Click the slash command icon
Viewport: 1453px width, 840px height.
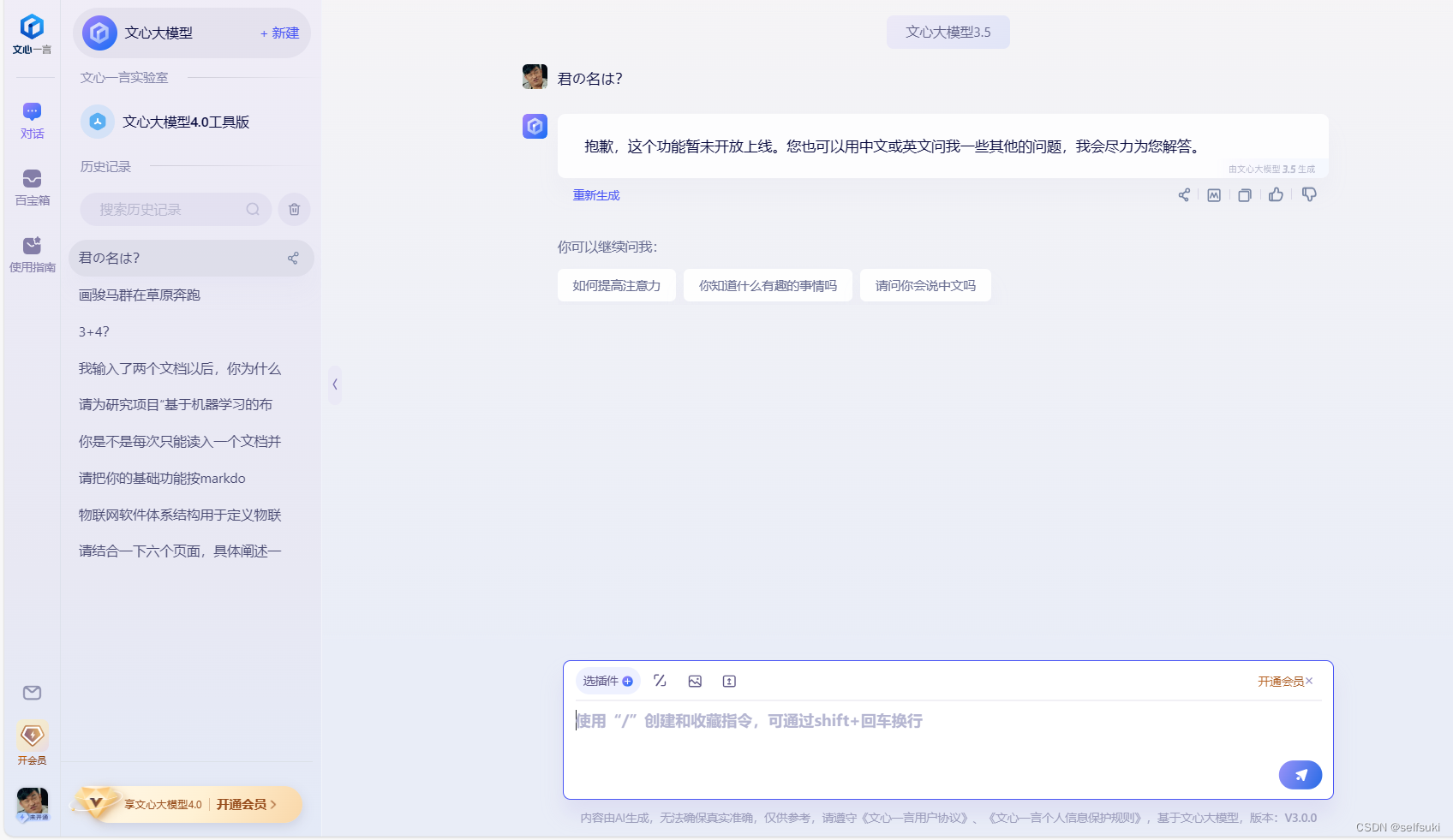pos(660,681)
